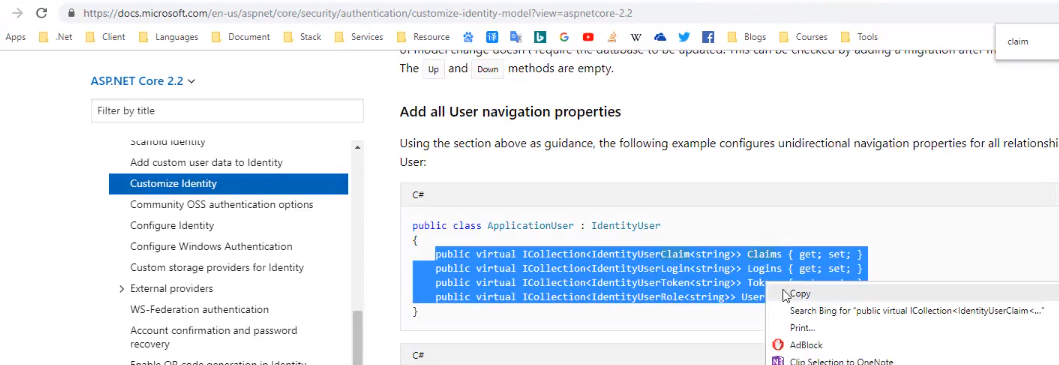Open the WS-Federation authentication article

point(199,310)
